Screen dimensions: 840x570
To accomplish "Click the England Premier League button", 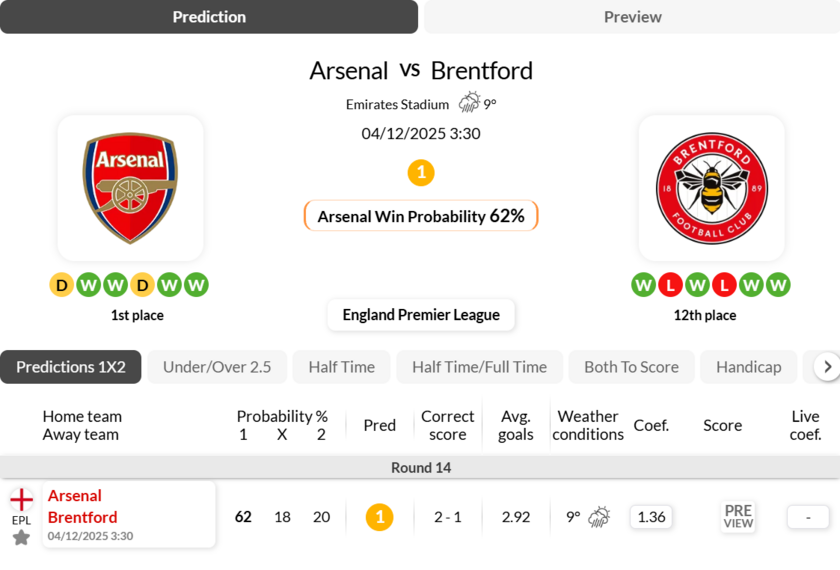I will [421, 315].
